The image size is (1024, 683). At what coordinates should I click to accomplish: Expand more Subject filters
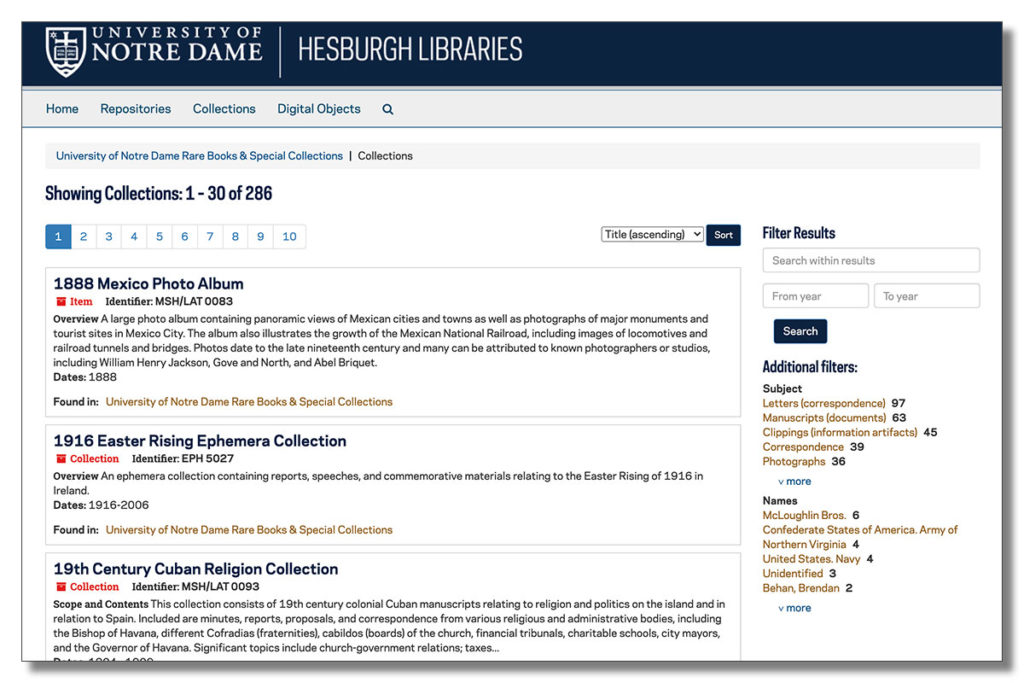(795, 481)
